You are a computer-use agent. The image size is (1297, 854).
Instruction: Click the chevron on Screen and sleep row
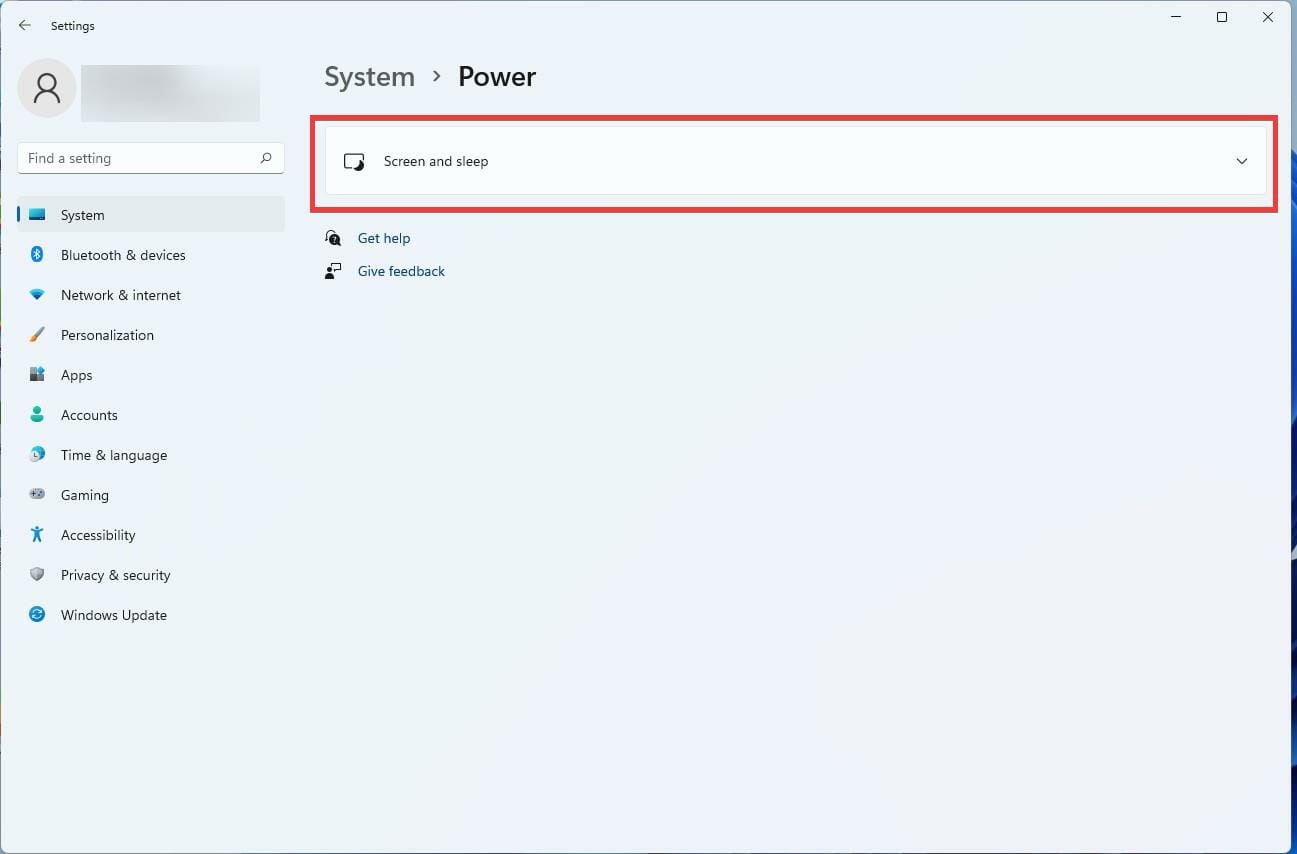[1242, 161]
